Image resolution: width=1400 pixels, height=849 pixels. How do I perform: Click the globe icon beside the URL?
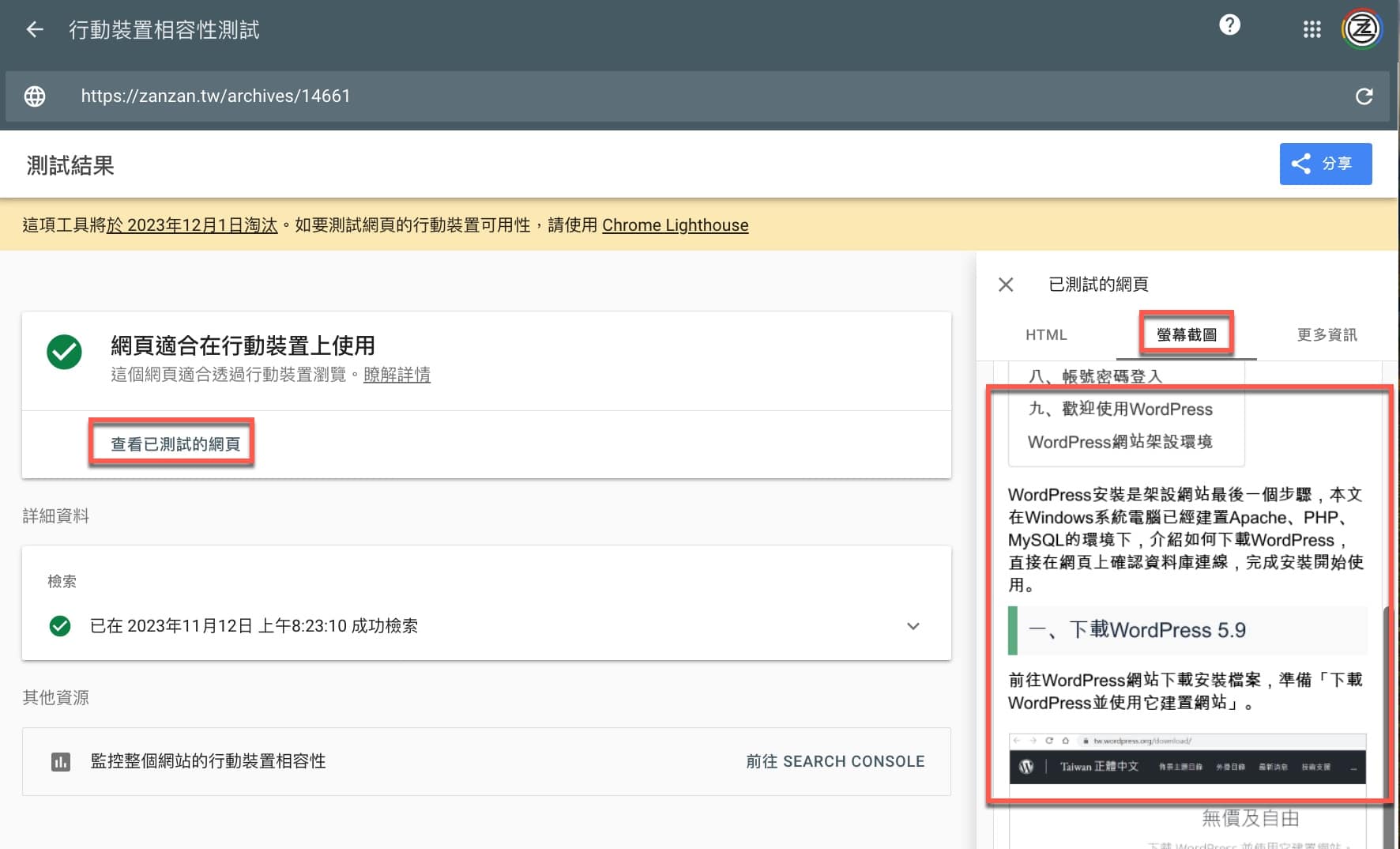click(x=35, y=96)
